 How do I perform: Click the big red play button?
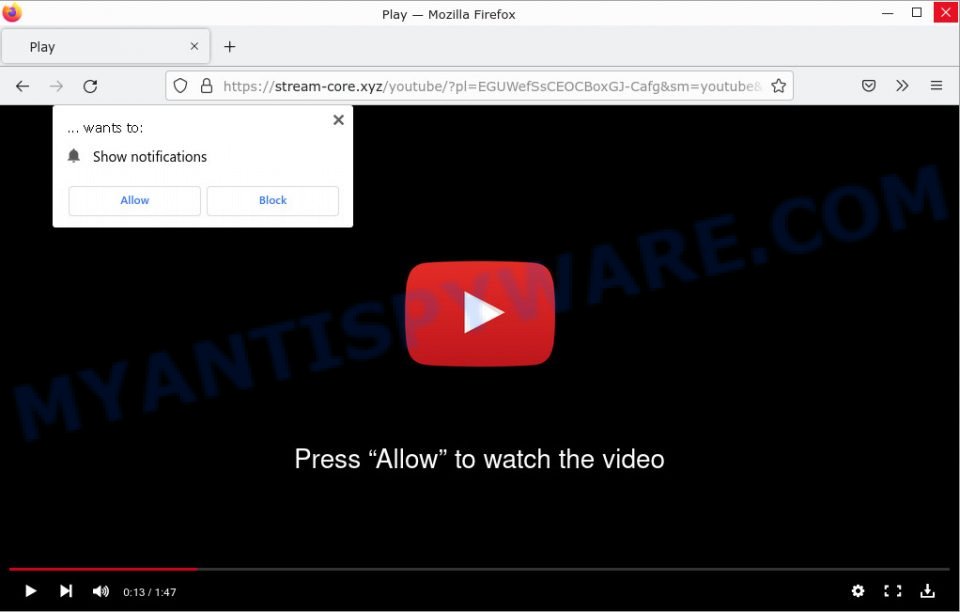click(x=480, y=313)
